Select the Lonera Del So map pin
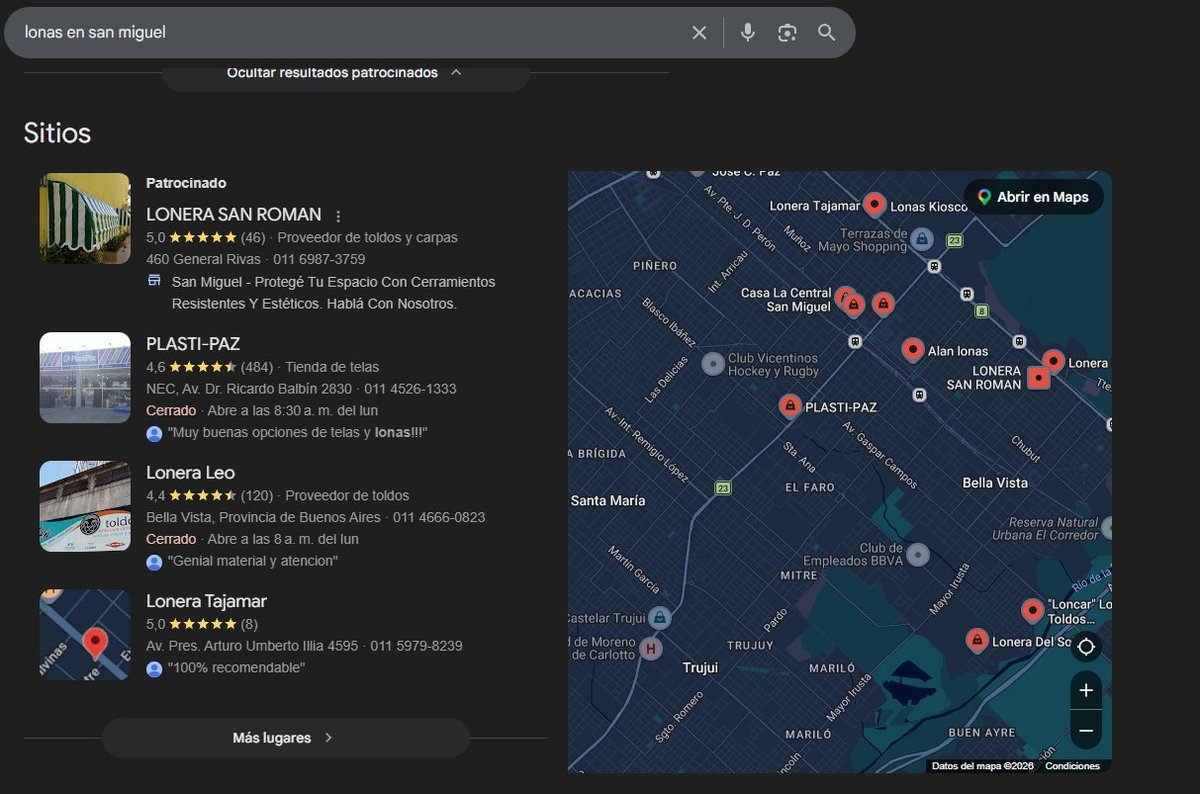 point(977,640)
